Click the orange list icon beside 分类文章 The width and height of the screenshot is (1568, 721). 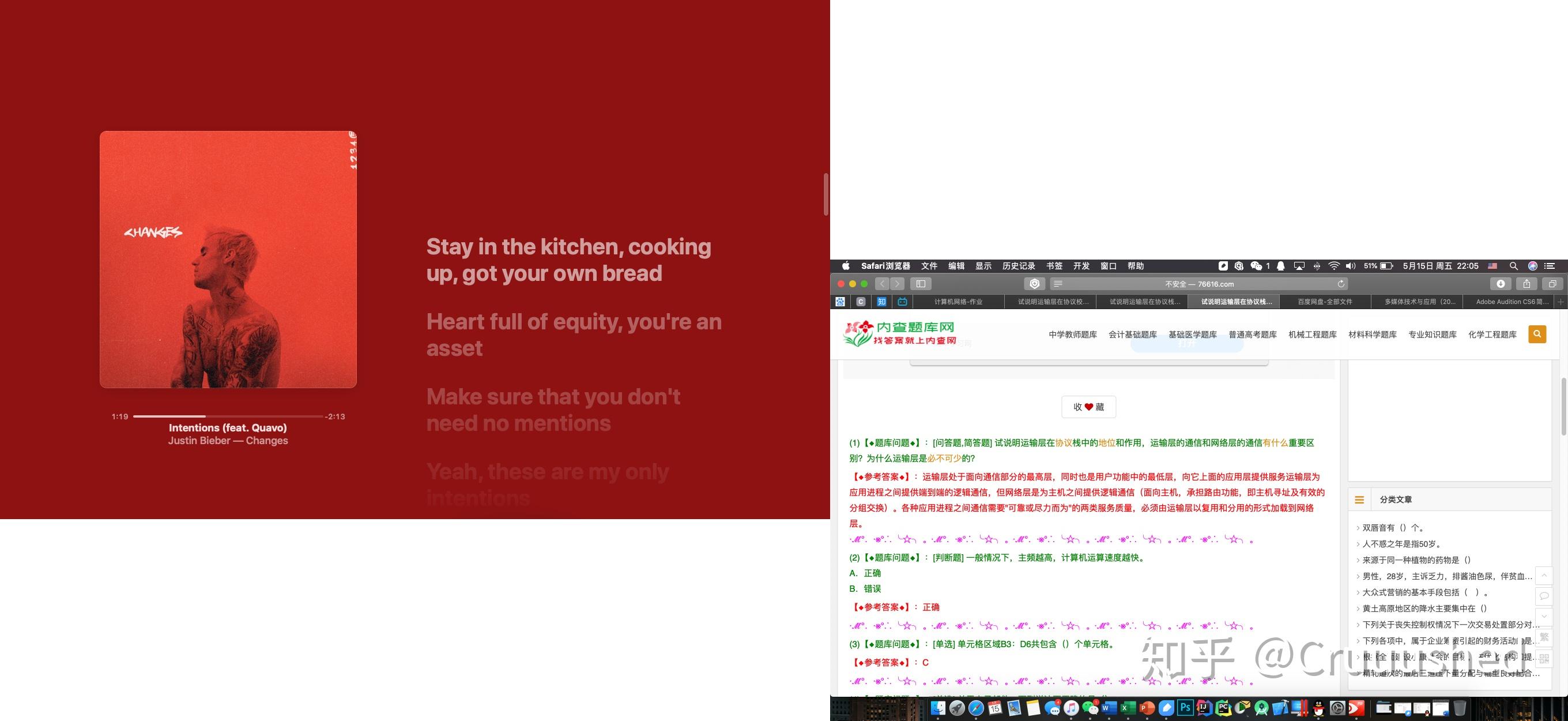[1359, 500]
